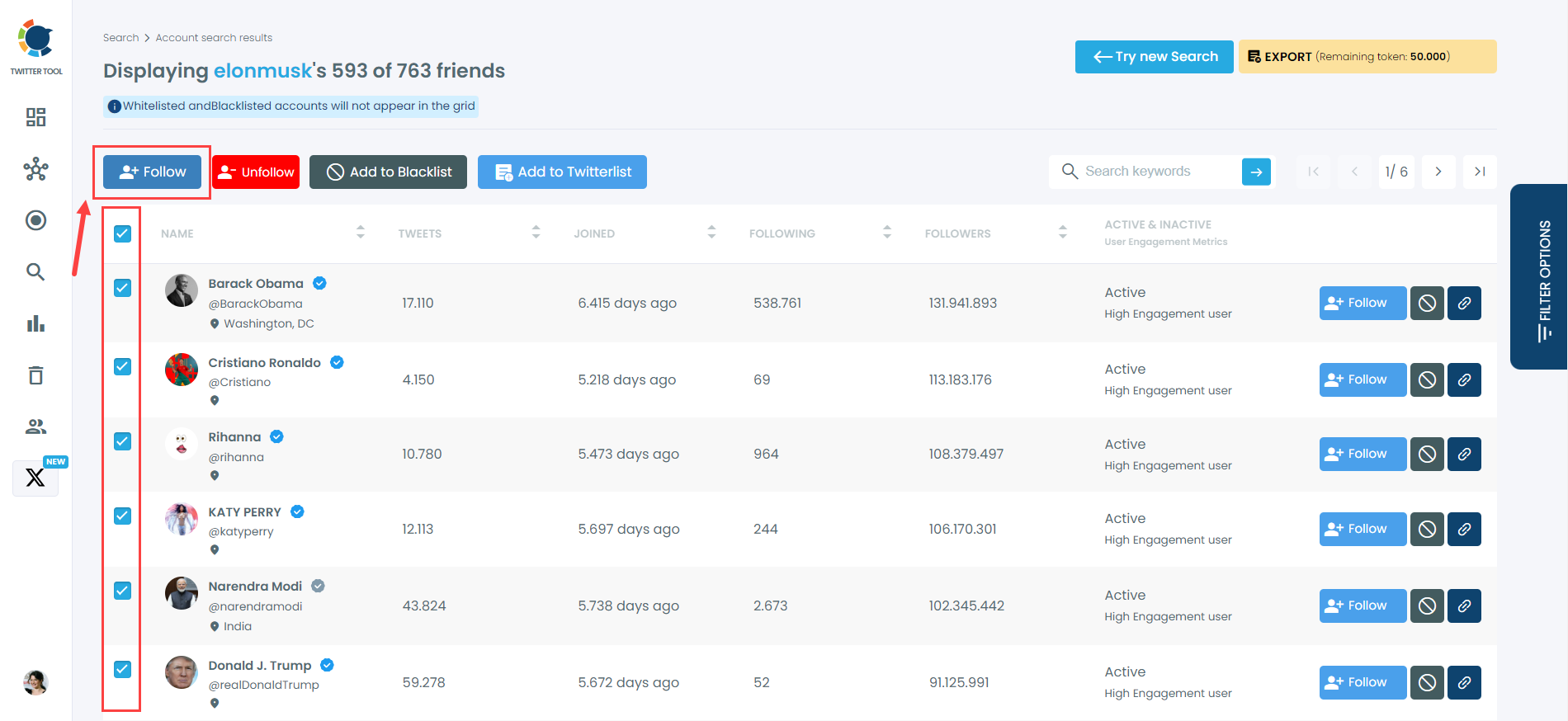Open the dashboard icon in sidebar
Image resolution: width=1568 pixels, height=721 pixels.
pyautogui.click(x=35, y=117)
